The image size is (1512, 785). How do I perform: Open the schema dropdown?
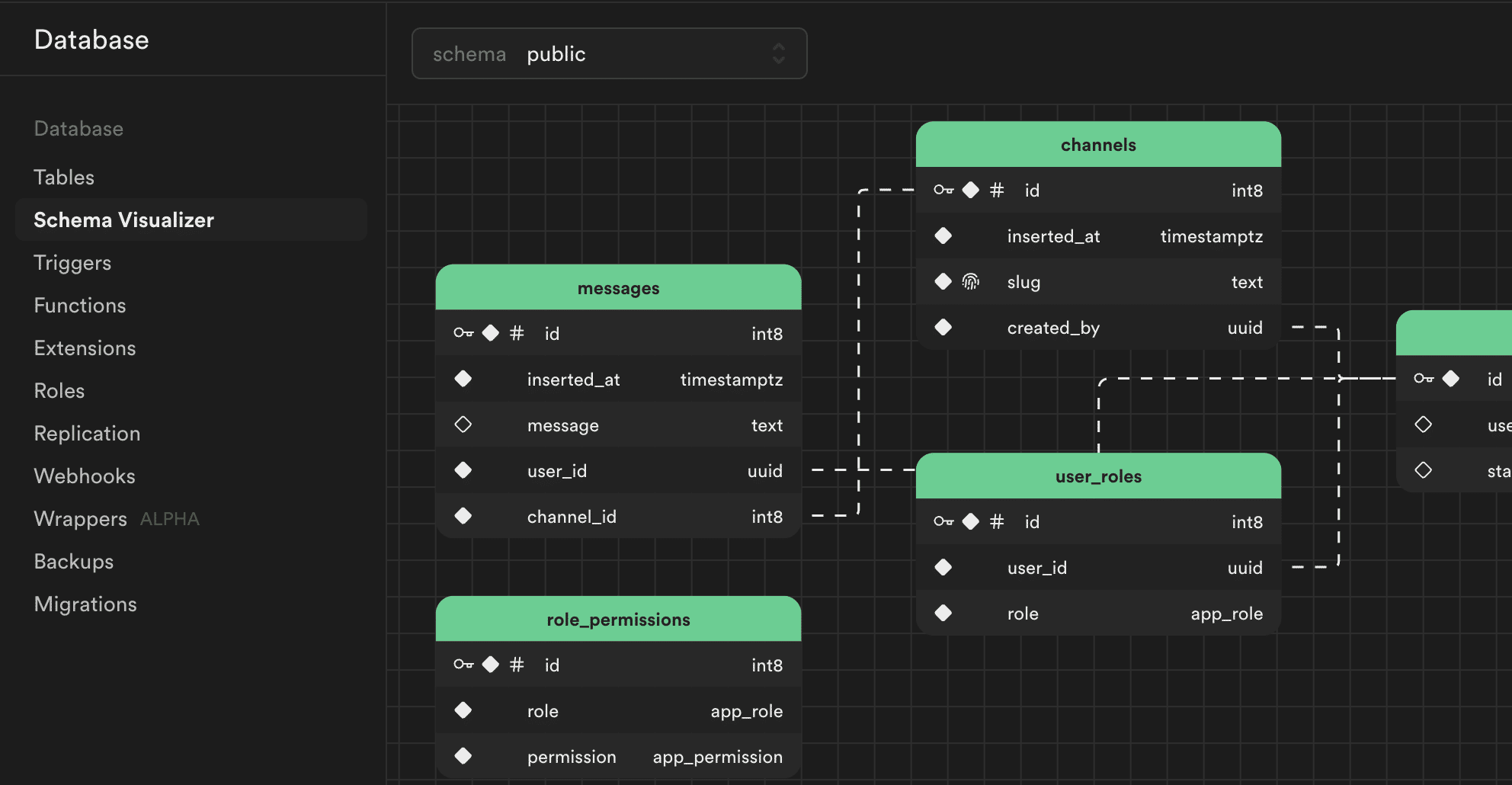(x=608, y=53)
